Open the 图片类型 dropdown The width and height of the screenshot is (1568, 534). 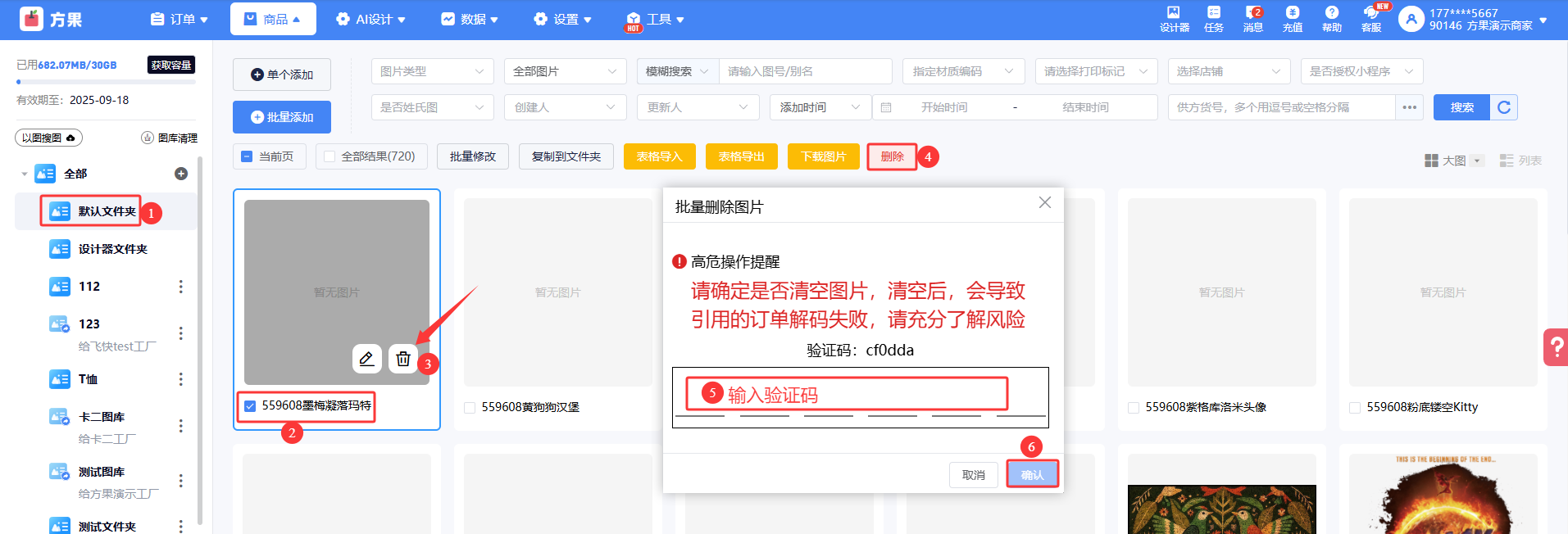(433, 71)
